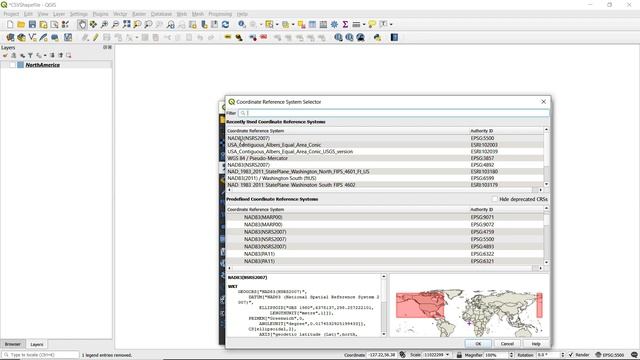The height and width of the screenshot is (360, 640).
Task: Select USA_Contiguous_Albers_Equal_Area_Conic ESRI:102003 row
Action: point(385,144)
